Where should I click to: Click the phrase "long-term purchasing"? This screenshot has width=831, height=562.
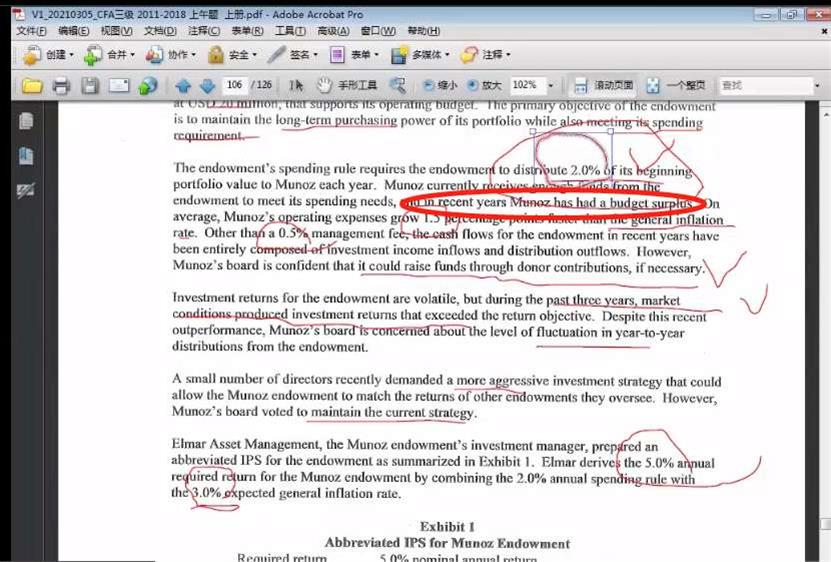[x=336, y=120]
